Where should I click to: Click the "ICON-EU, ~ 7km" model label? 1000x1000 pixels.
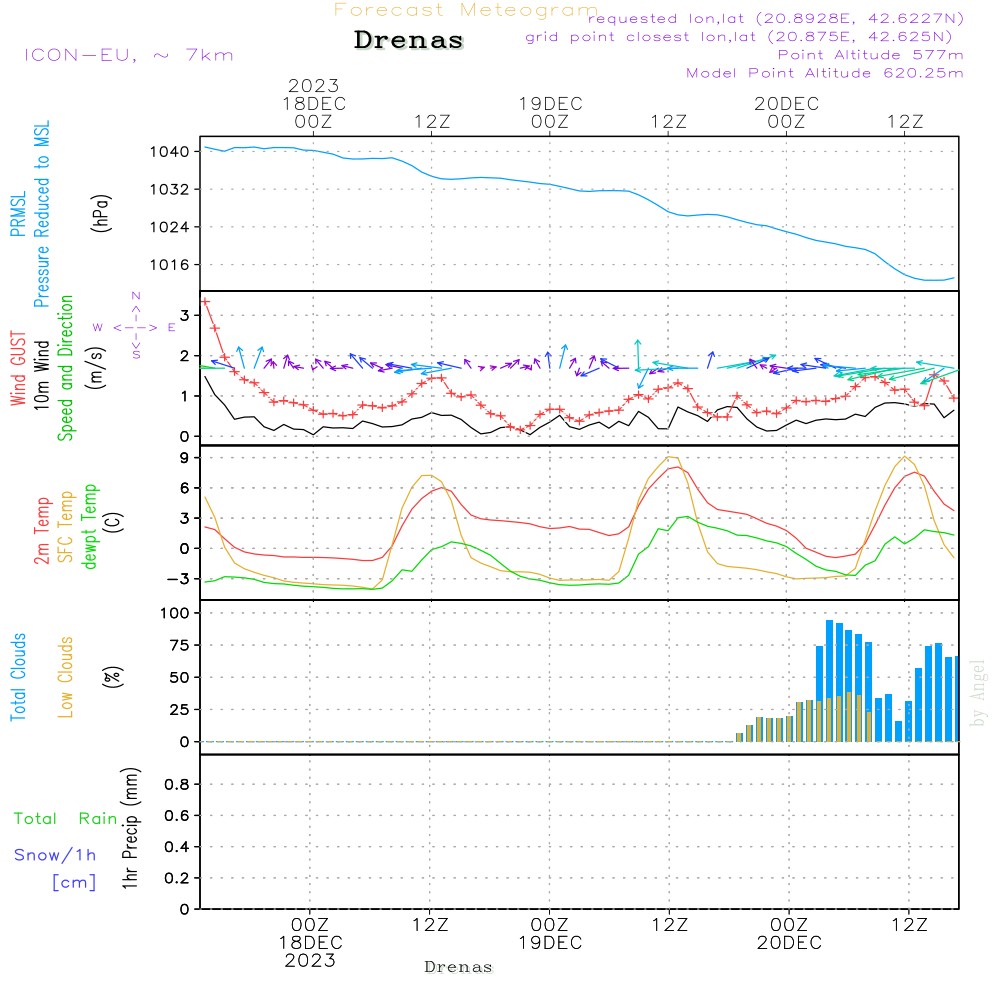(x=129, y=55)
